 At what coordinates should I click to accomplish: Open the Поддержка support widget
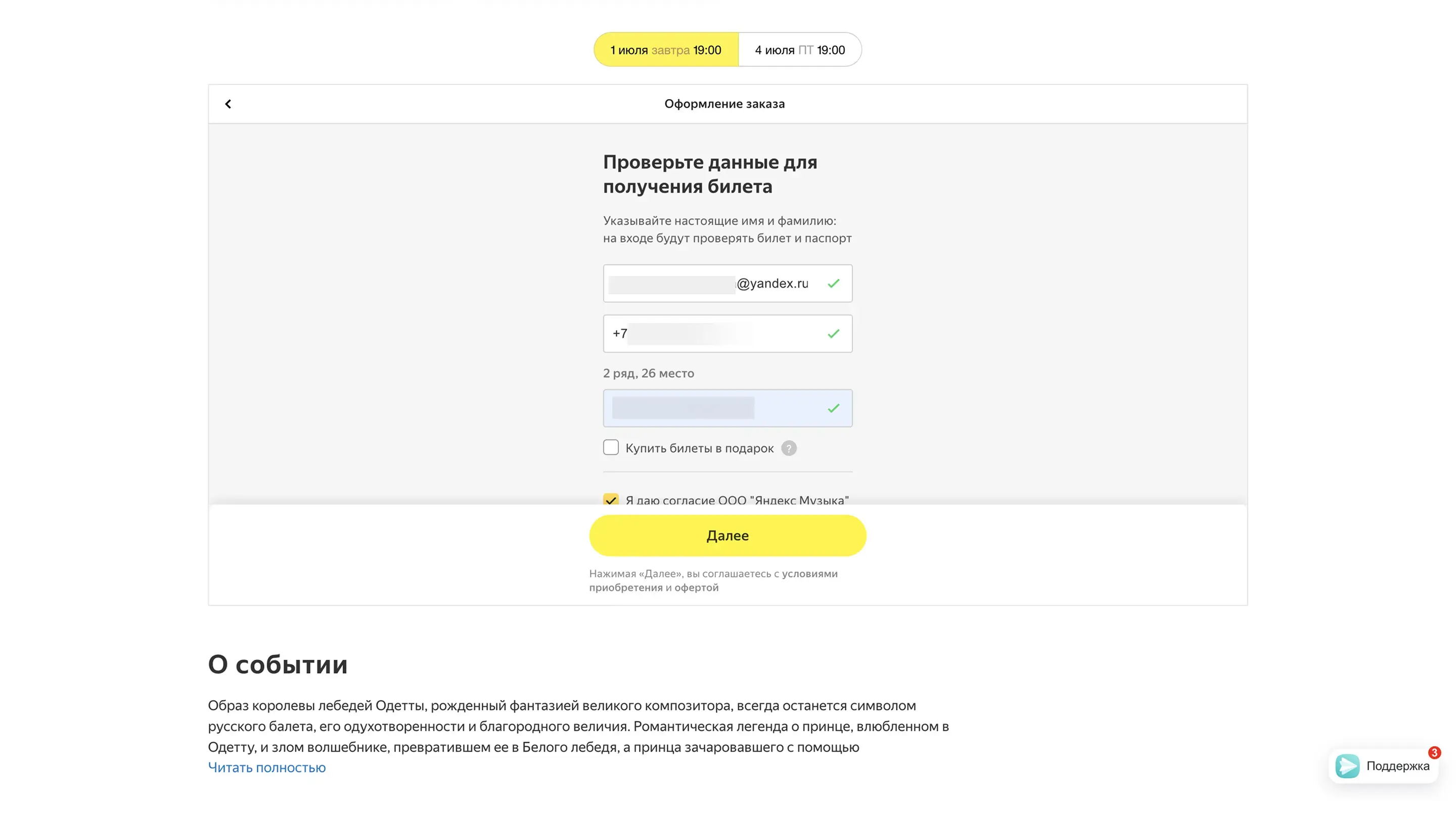[1397, 766]
